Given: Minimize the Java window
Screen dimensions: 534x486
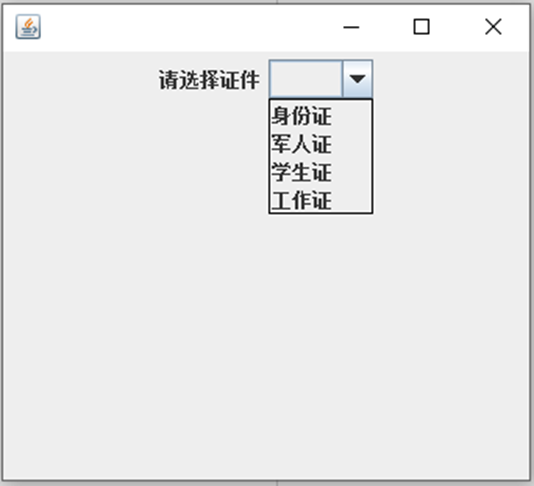Looking at the screenshot, I should pos(351,27).
